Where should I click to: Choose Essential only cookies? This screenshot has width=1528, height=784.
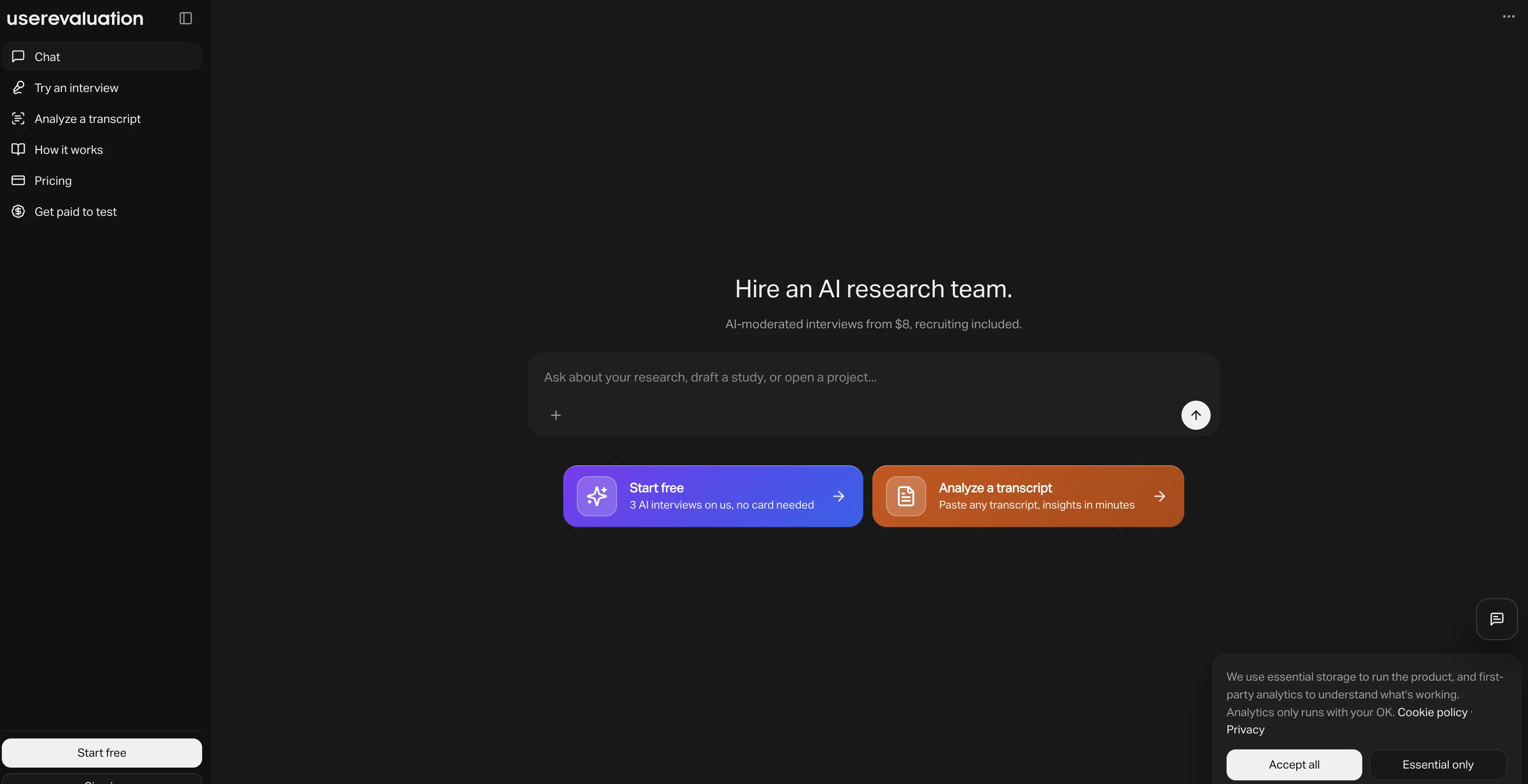1438,764
